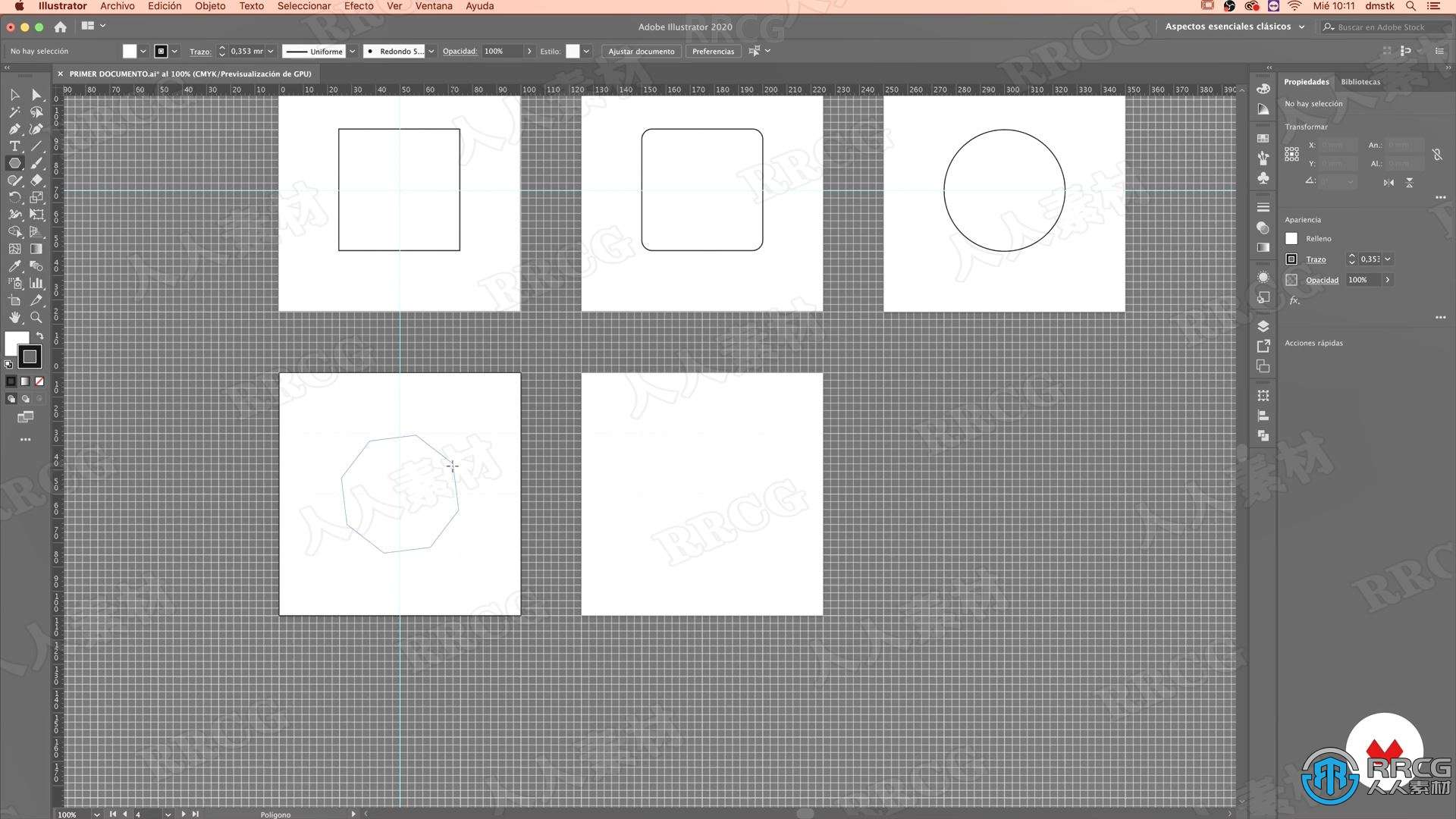
Task: Select the Direct Selection tool
Action: click(36, 95)
